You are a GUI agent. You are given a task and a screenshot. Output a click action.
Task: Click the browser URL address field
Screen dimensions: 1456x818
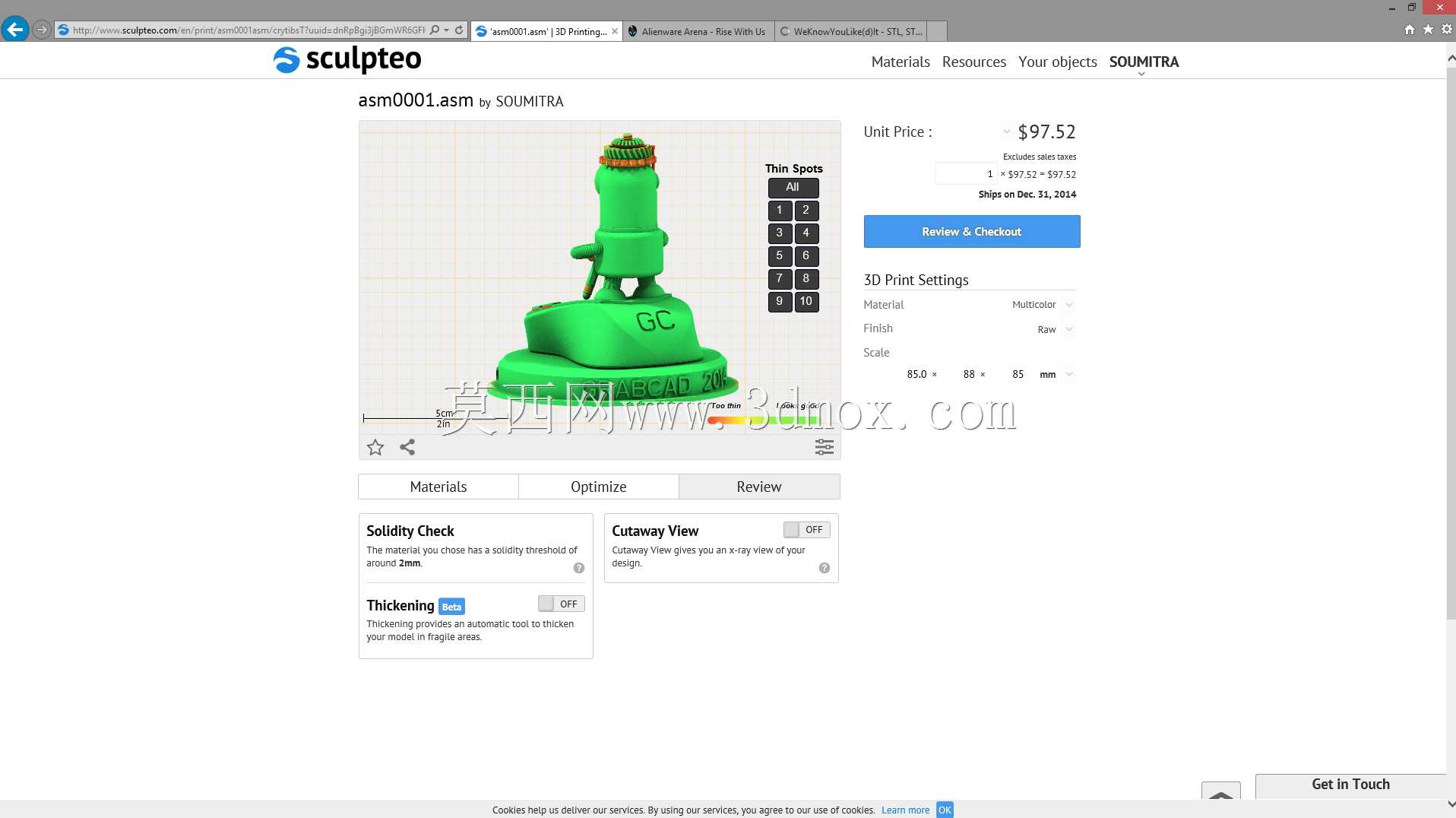248,30
